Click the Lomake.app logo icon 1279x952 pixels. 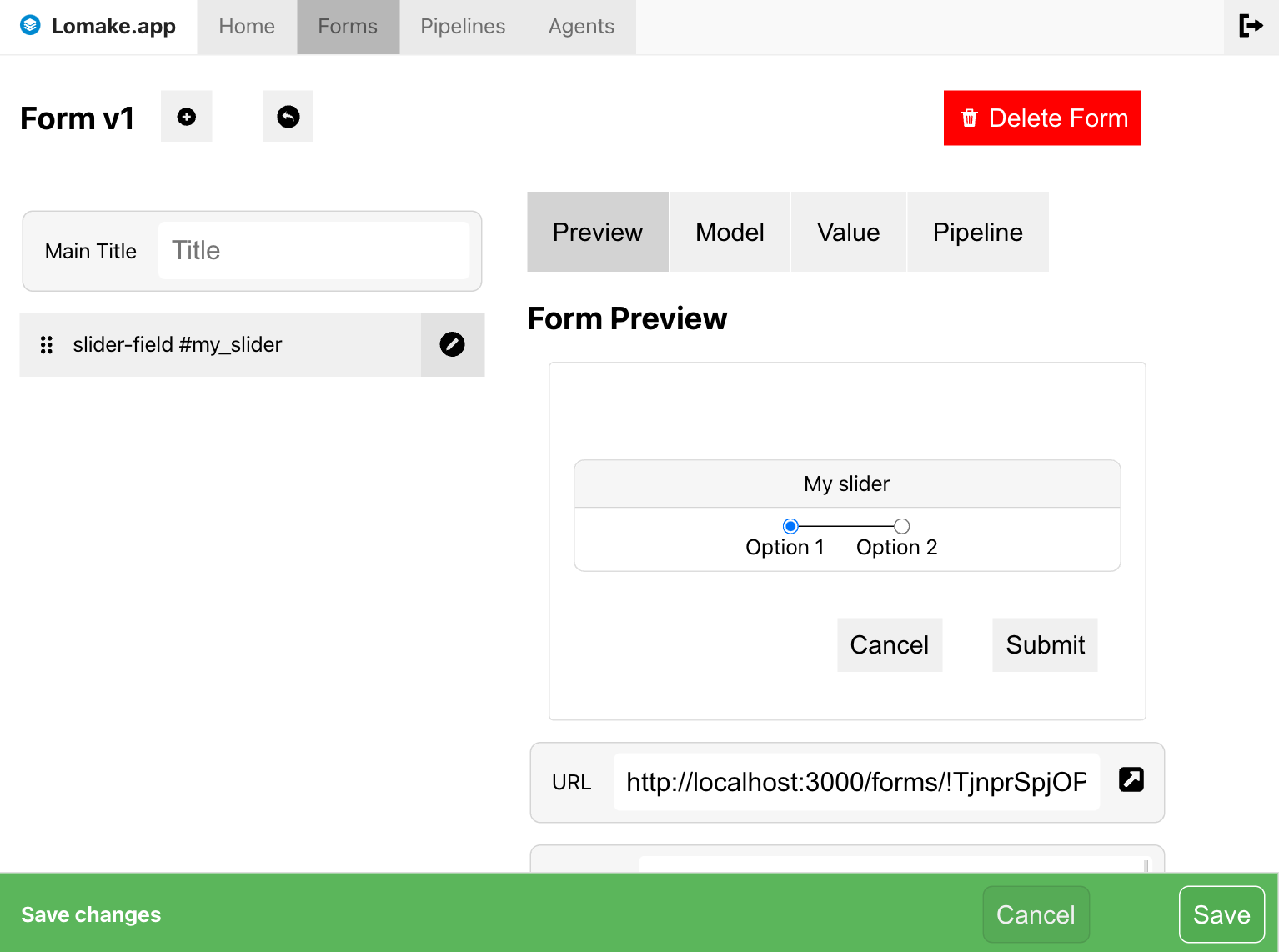pos(30,25)
